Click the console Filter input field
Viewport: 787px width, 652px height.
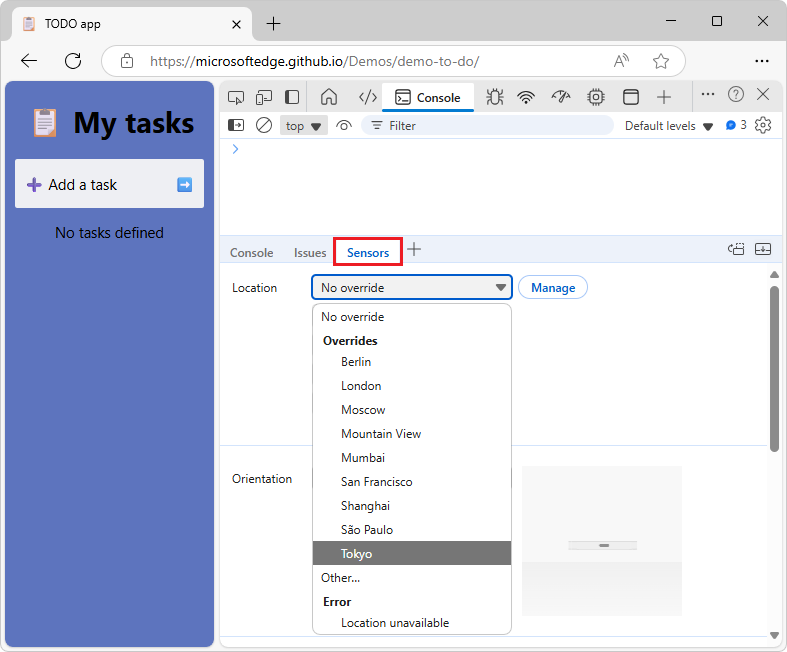pos(487,125)
